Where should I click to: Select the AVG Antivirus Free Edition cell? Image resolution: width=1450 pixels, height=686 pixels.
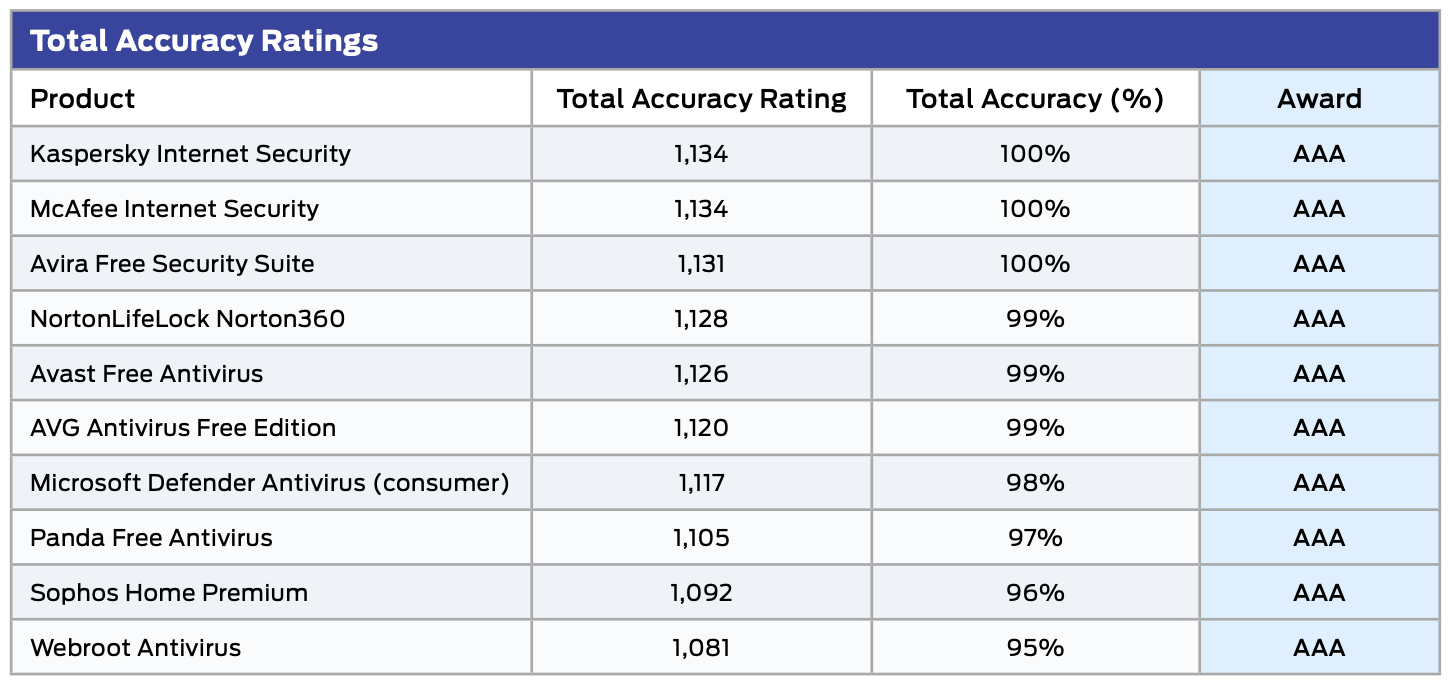(x=183, y=428)
